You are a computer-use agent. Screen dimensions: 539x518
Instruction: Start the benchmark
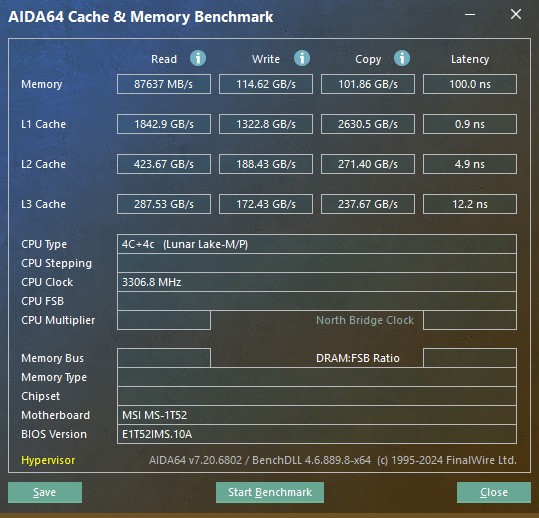coord(270,492)
